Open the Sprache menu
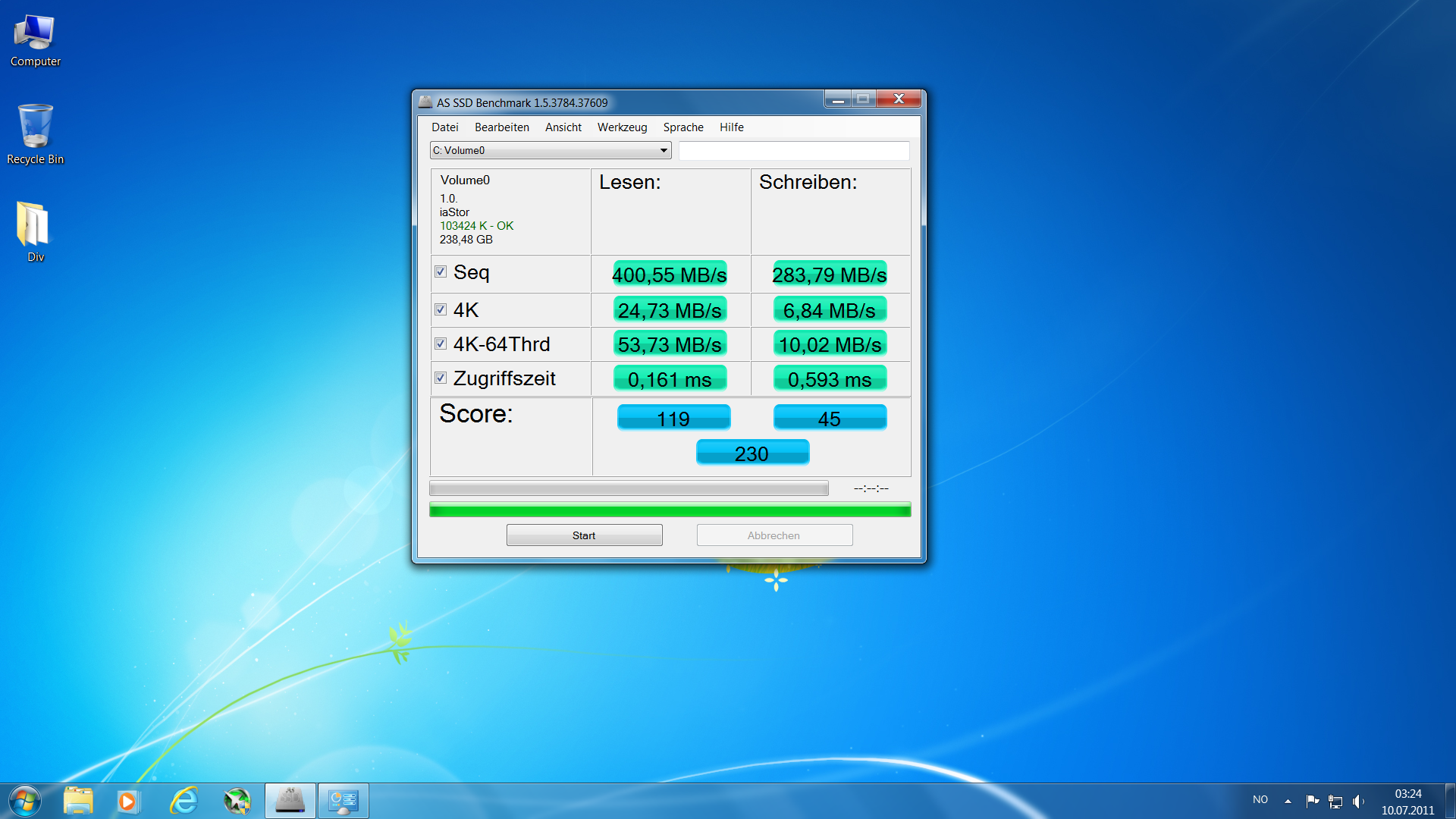This screenshot has width=1456, height=819. coord(683,127)
